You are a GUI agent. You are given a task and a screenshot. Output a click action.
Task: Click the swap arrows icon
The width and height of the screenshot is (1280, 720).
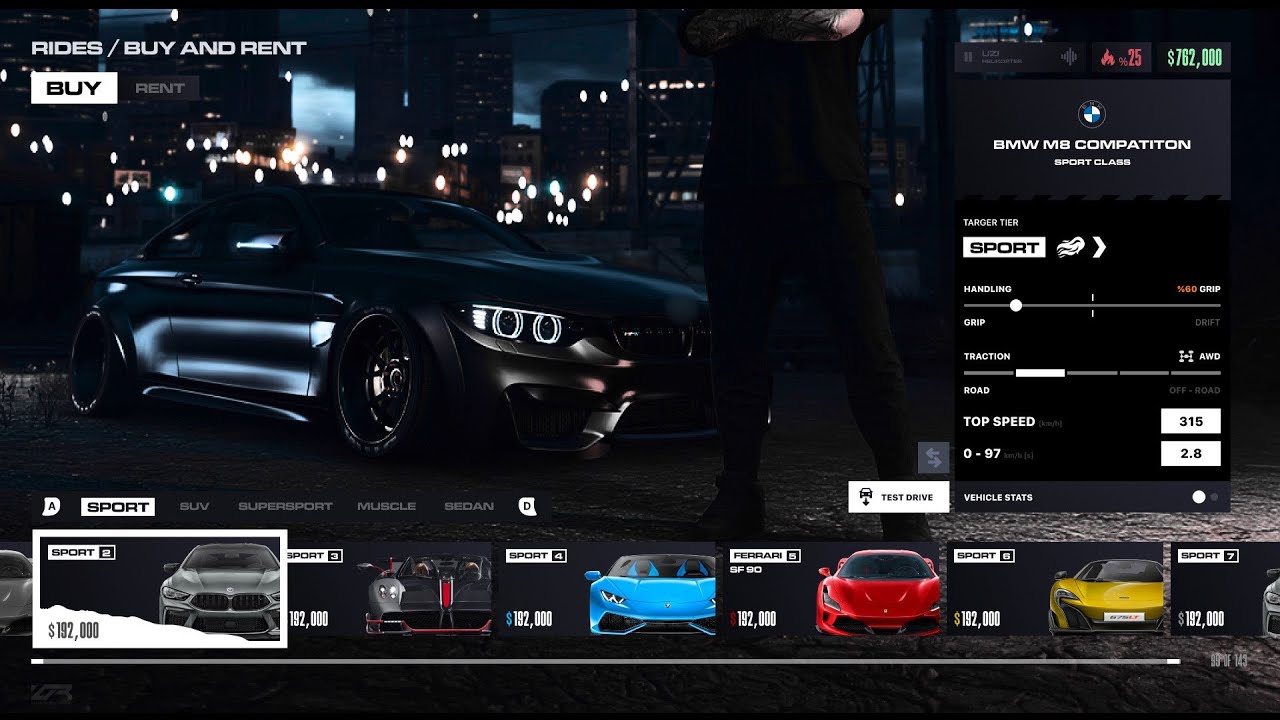[x=933, y=458]
